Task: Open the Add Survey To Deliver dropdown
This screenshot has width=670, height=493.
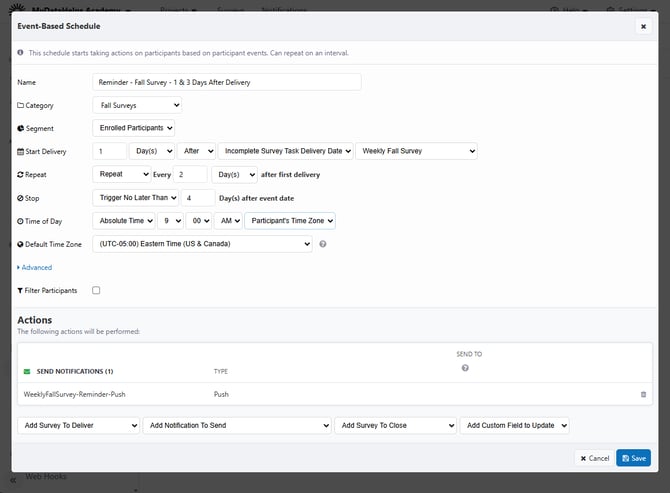Action: 79,425
